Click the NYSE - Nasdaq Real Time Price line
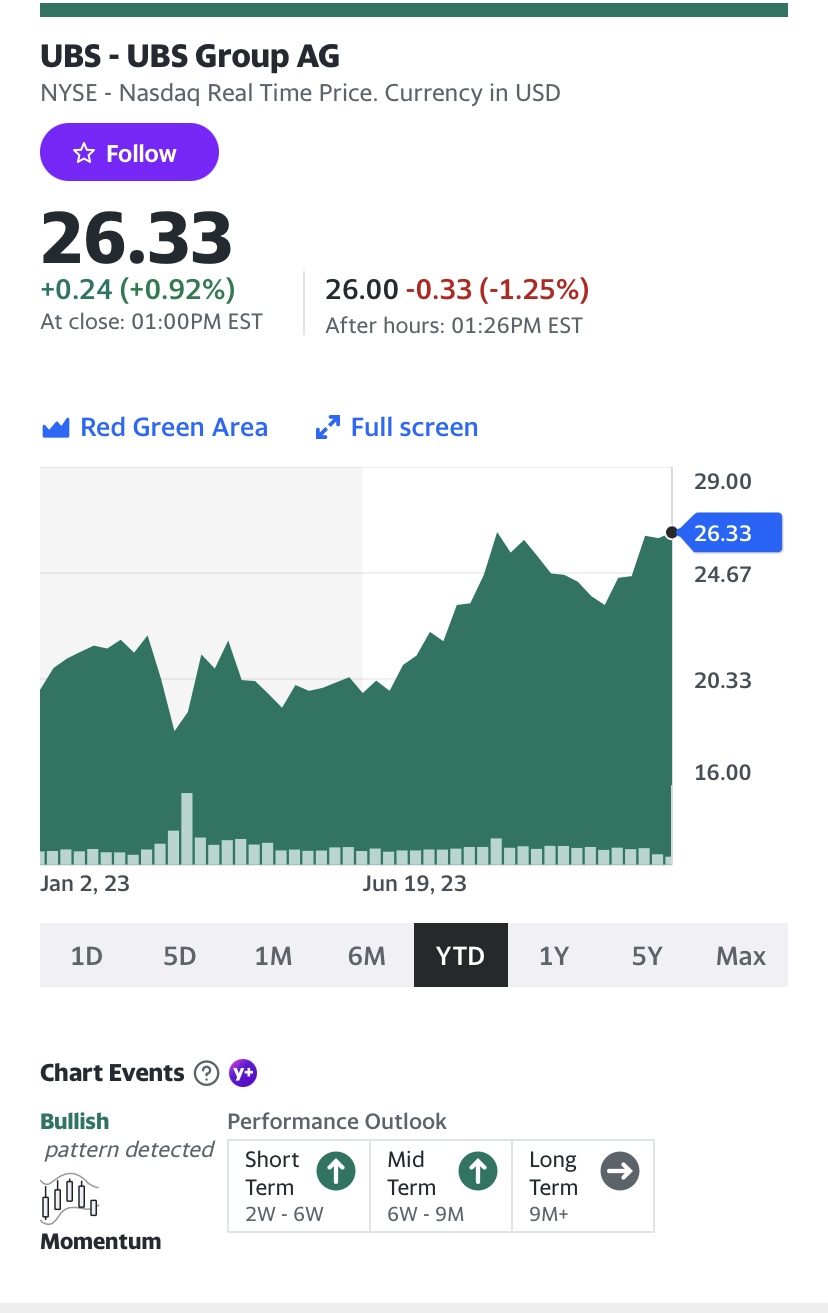 (300, 93)
